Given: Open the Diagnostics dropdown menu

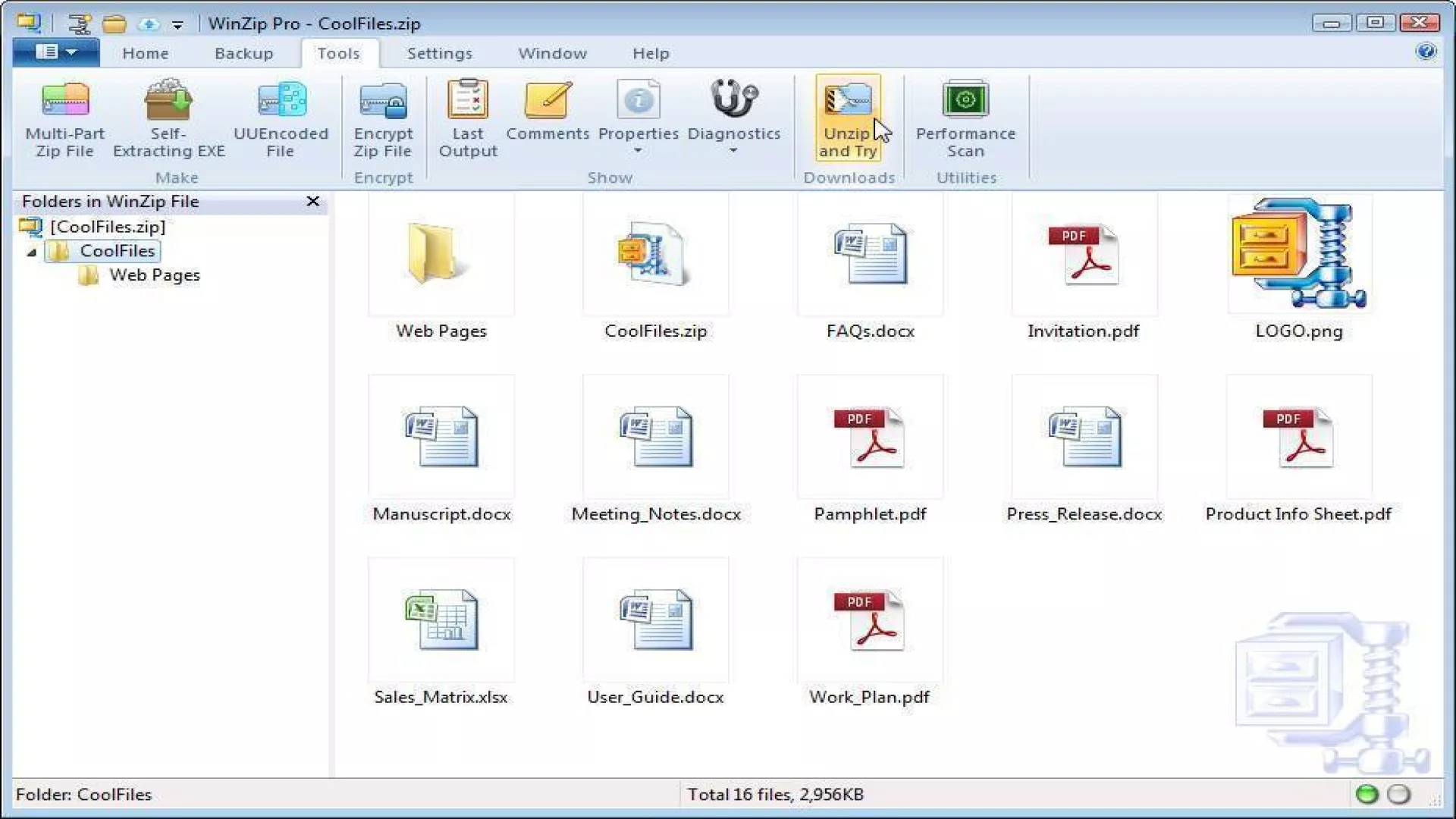Looking at the screenshot, I should coord(733,151).
